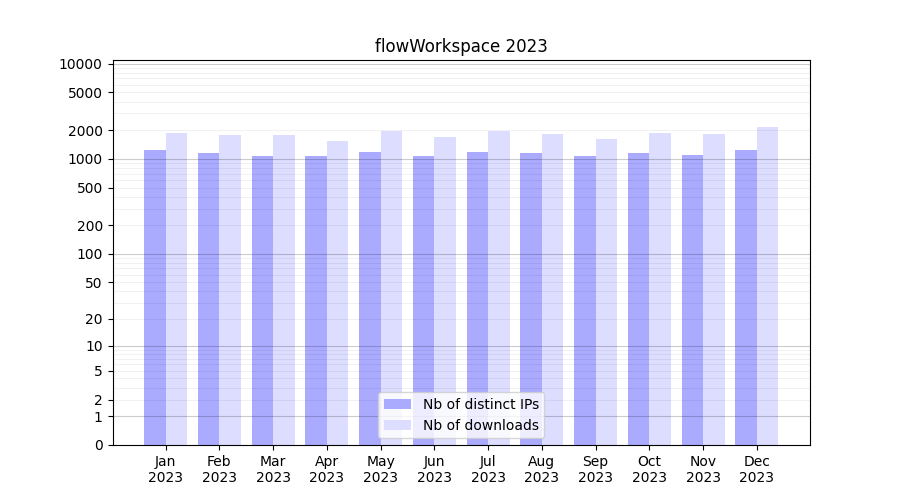The height and width of the screenshot is (500, 900).
Task: Click the chart title flowWorkspace 2023
Action: click(461, 46)
